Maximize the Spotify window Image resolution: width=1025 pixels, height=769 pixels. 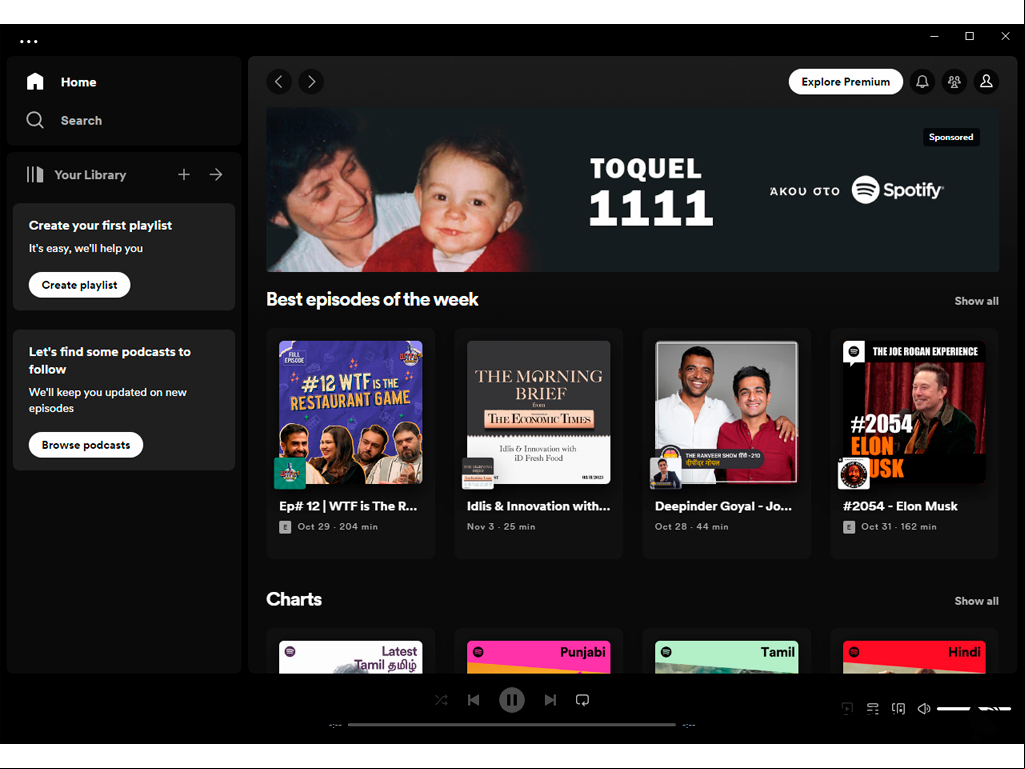click(x=969, y=36)
